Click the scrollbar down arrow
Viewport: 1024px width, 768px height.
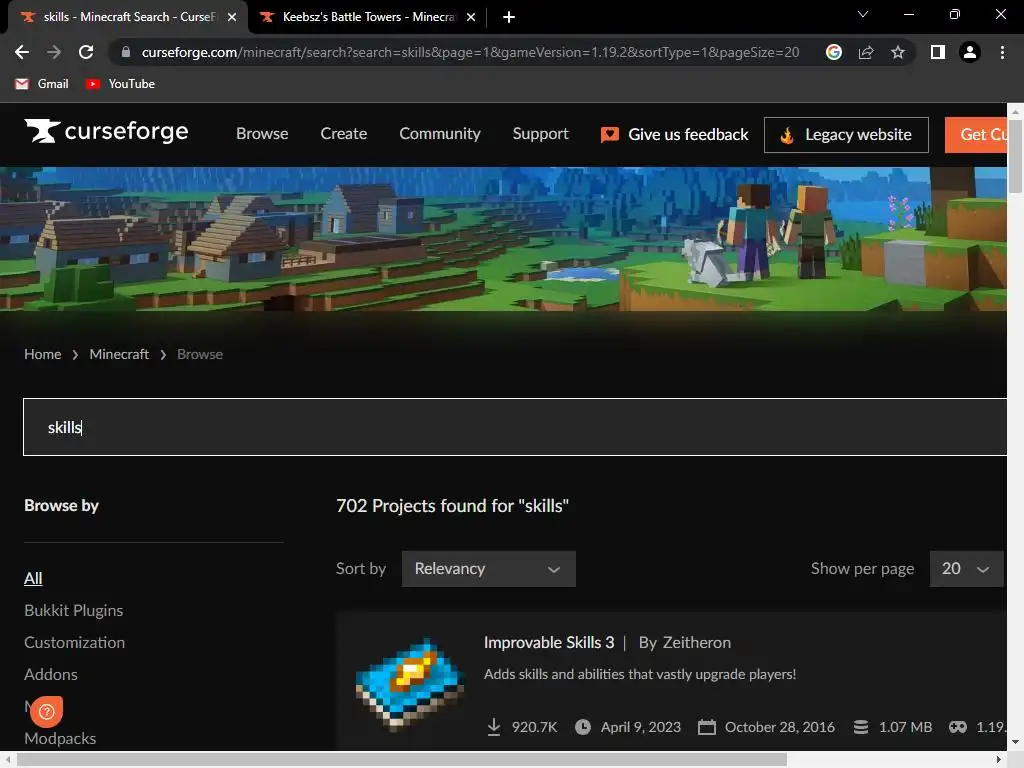pyautogui.click(x=1015, y=742)
